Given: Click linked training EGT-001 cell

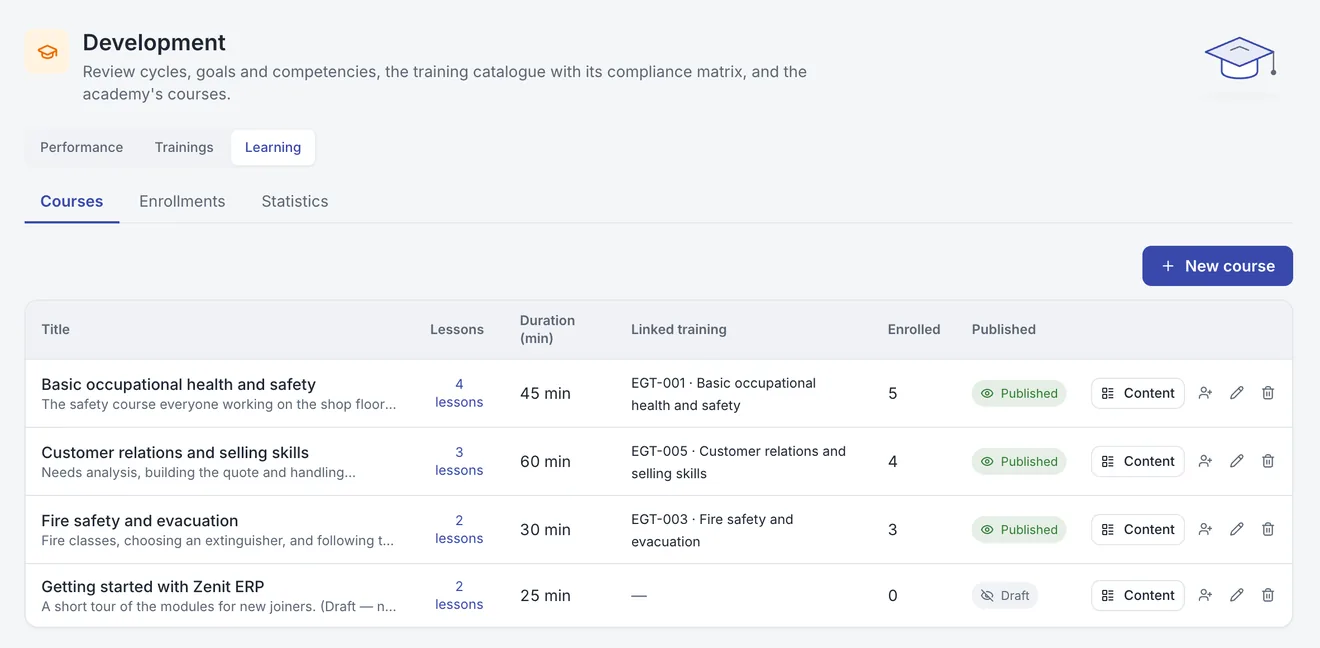Looking at the screenshot, I should click(x=724, y=394).
